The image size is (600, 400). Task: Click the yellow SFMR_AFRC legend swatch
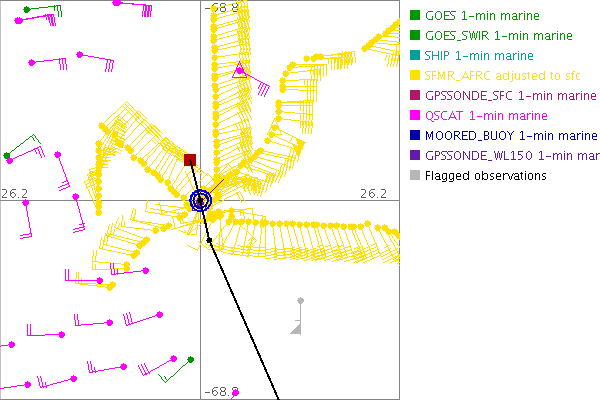click(x=415, y=75)
